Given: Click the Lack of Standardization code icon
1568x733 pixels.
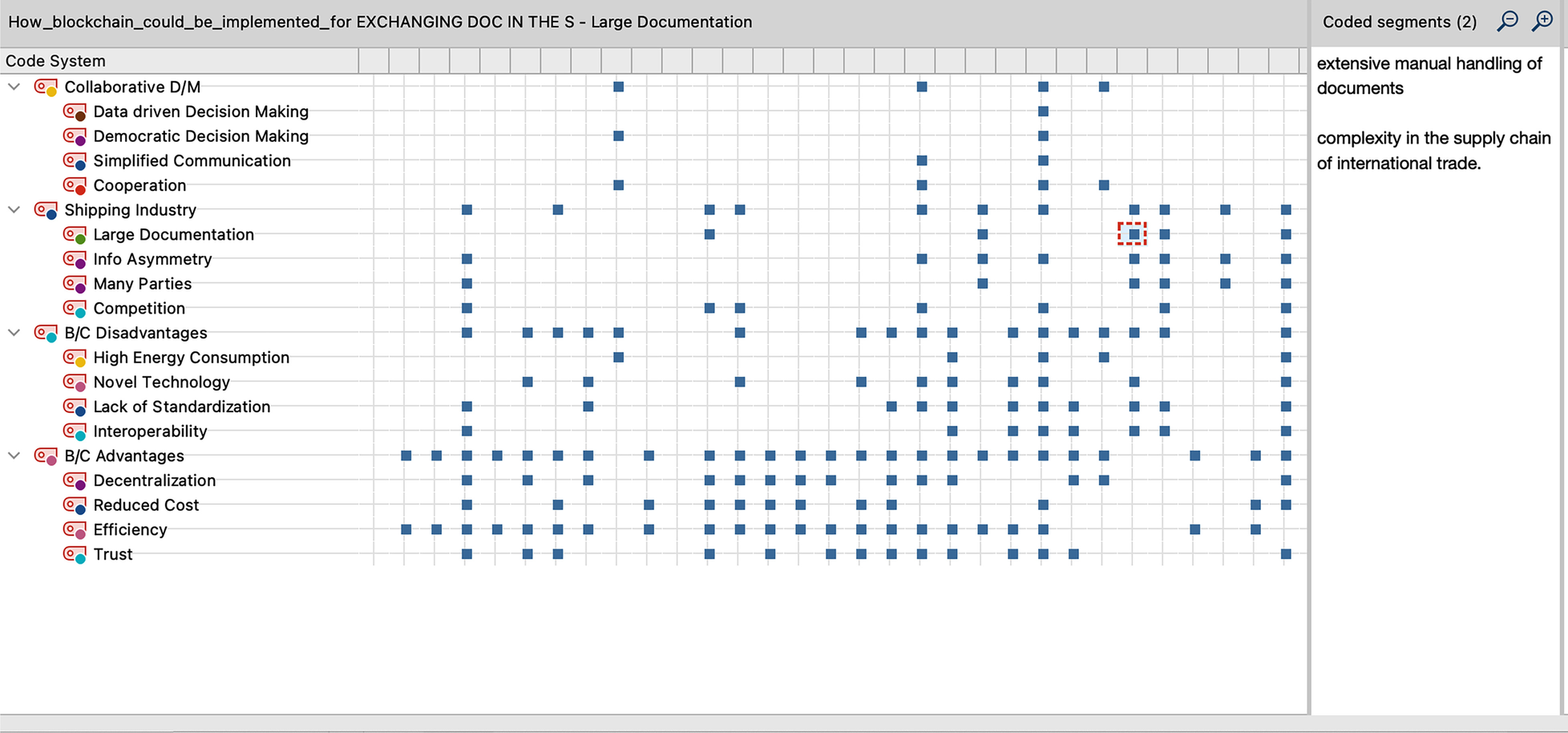Looking at the screenshot, I should click(75, 407).
